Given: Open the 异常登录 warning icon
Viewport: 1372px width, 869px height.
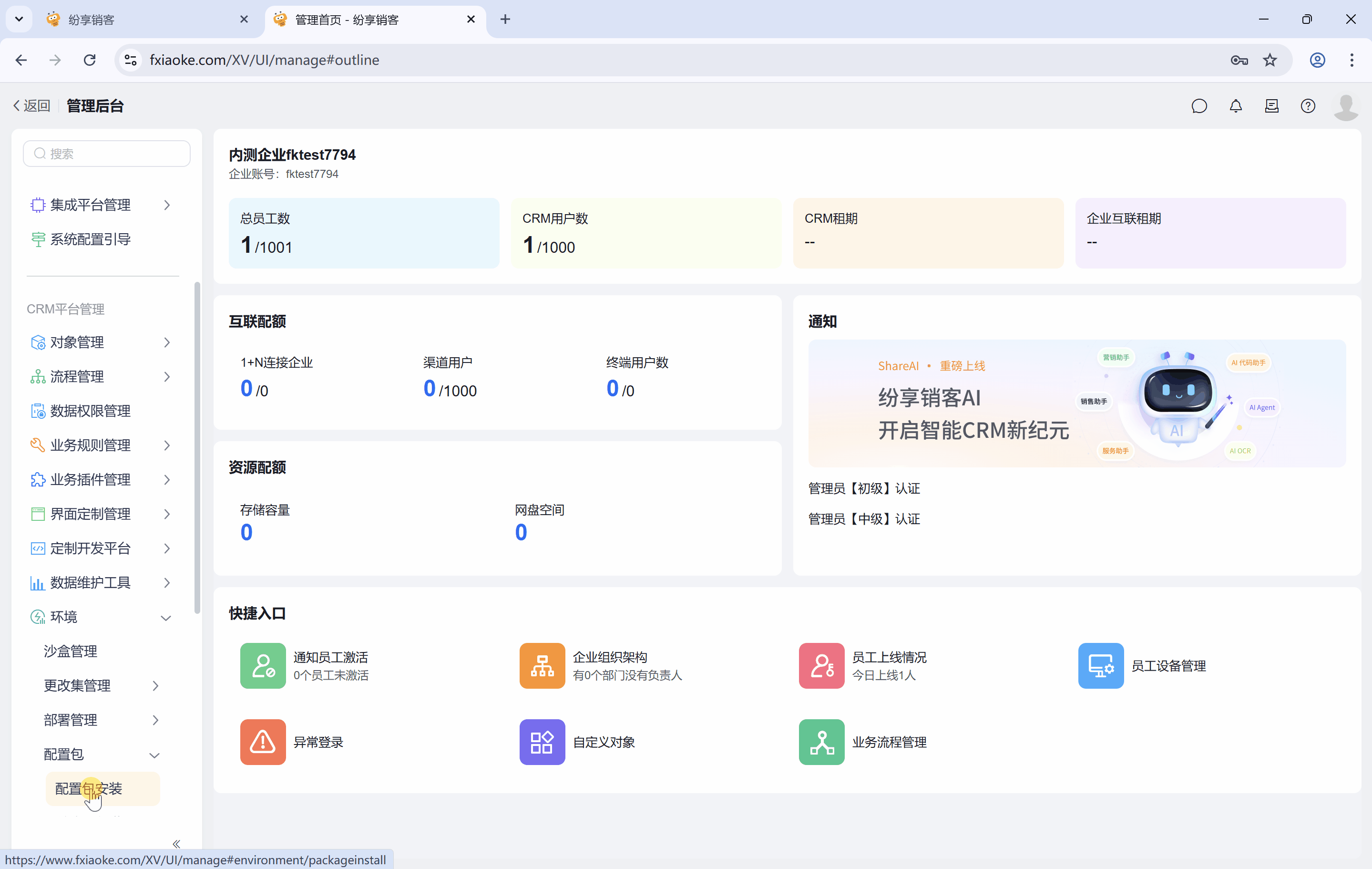Looking at the screenshot, I should pos(263,742).
